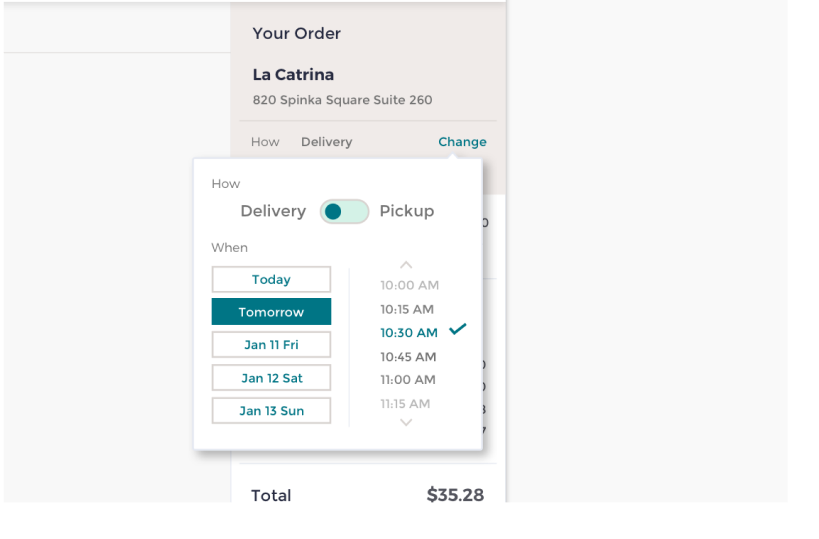The image size is (819, 539).
Task: Click the order Total amount $35.28
Action: tap(455, 495)
